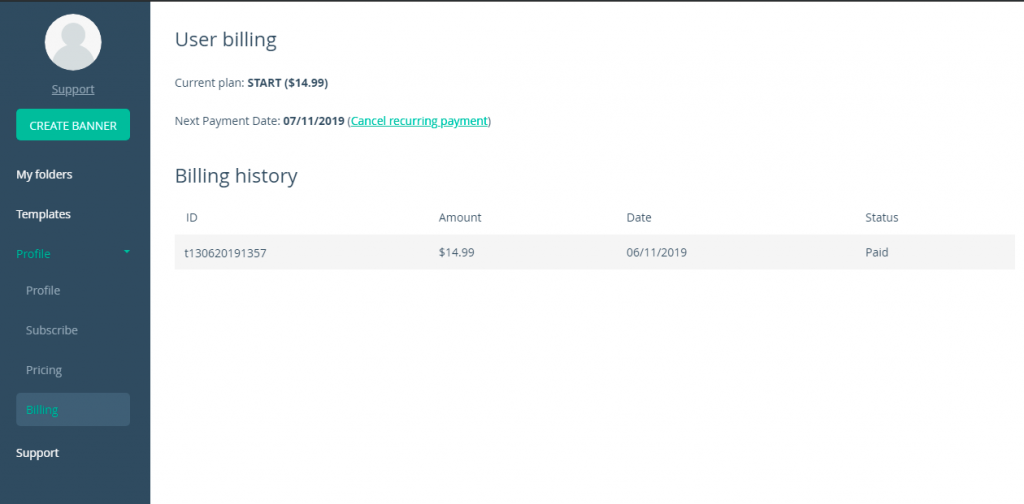Open the Subscribe page
The width and height of the screenshot is (1024, 504).
(52, 330)
